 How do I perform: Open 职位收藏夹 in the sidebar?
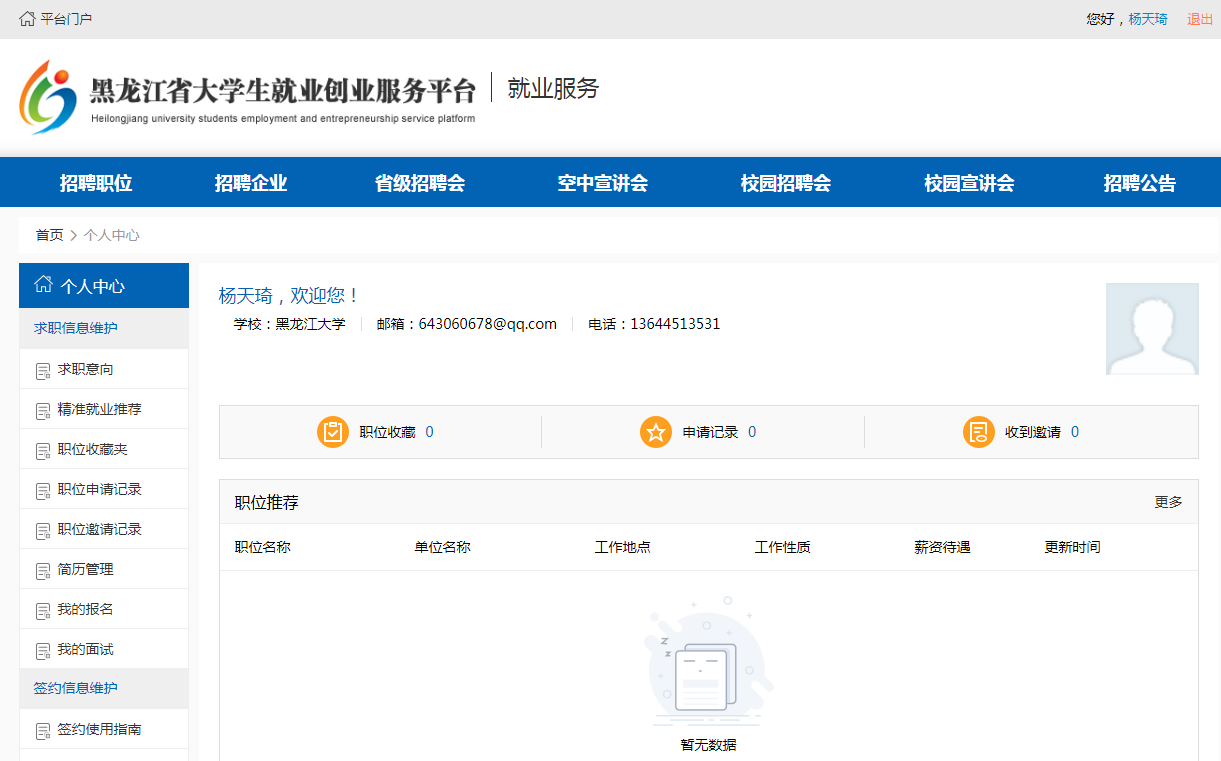click(x=92, y=448)
